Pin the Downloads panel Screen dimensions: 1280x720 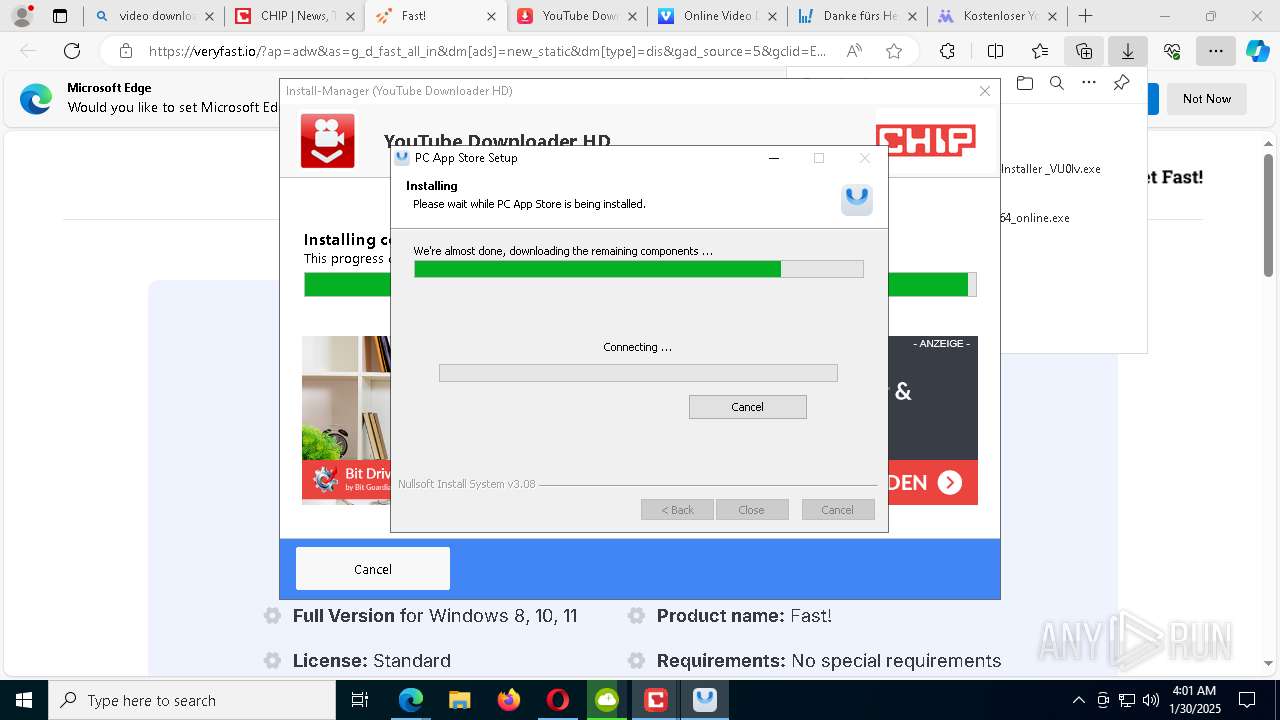1122,83
